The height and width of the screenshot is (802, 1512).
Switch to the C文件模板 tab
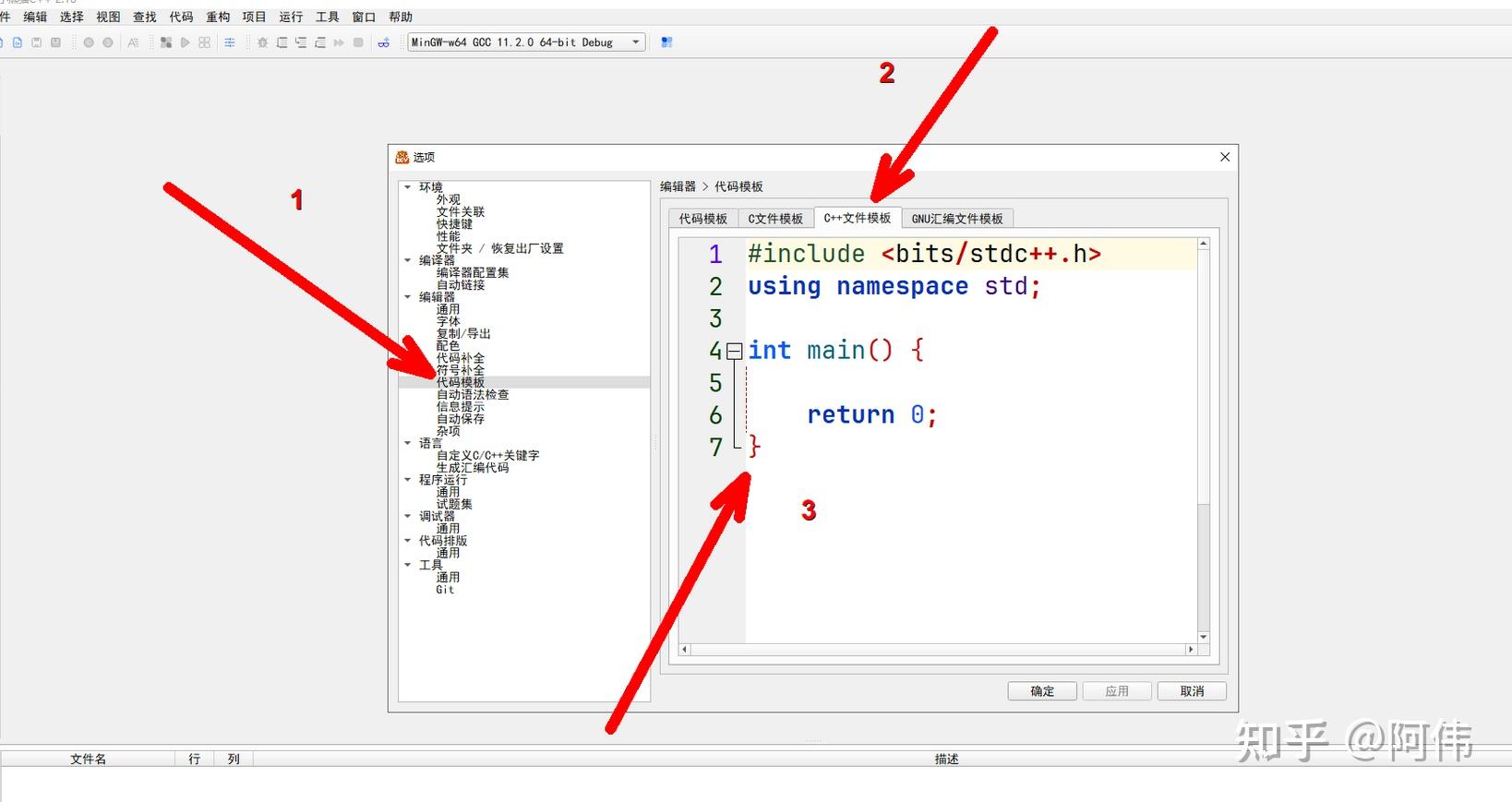pos(775,219)
